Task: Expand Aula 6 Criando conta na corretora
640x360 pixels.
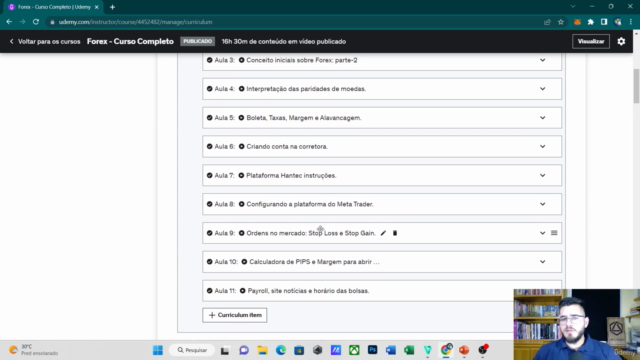Action: (542, 147)
